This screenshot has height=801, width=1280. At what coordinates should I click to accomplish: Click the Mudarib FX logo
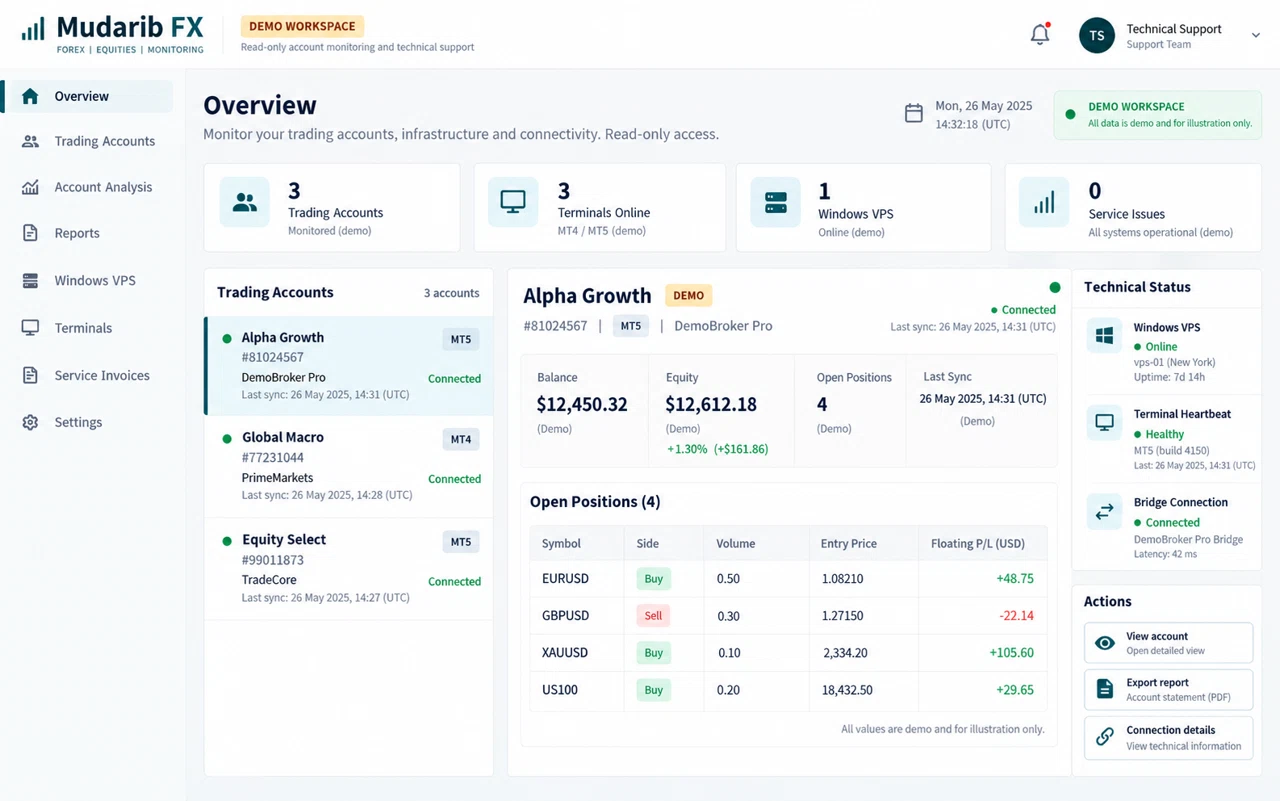tap(113, 34)
